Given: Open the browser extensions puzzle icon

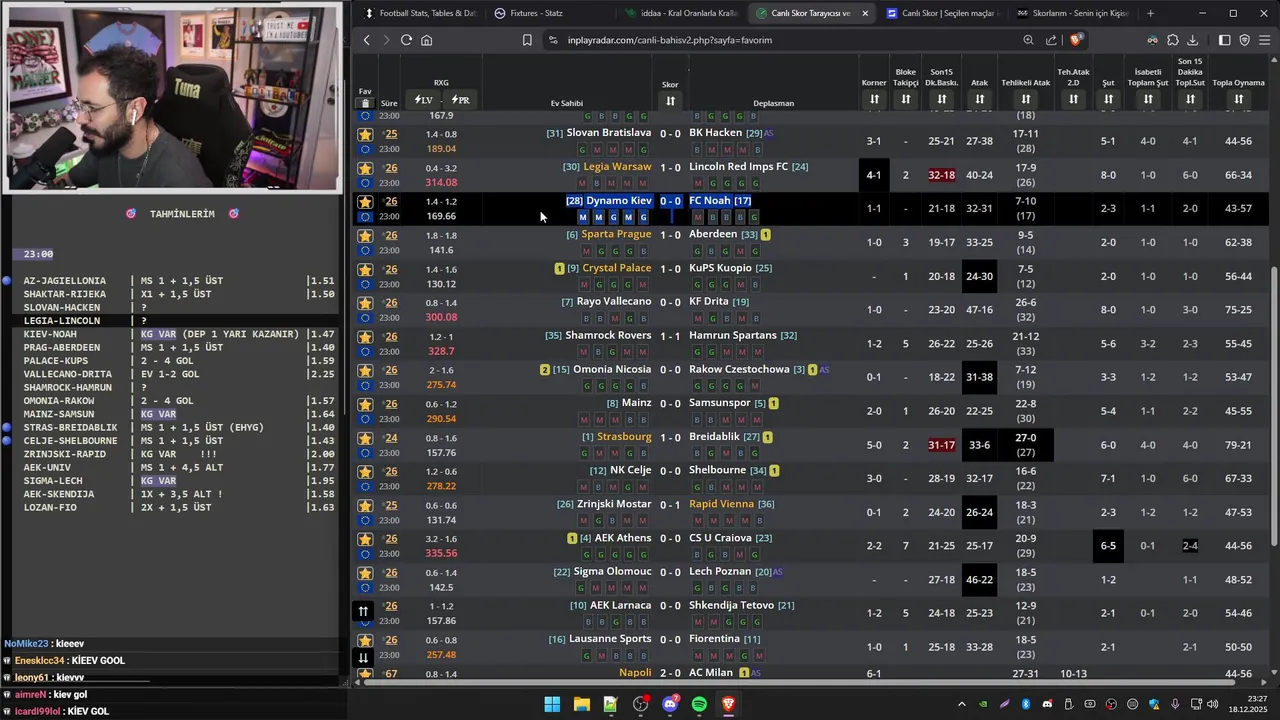Looking at the screenshot, I should pyautogui.click(x=1173, y=40).
